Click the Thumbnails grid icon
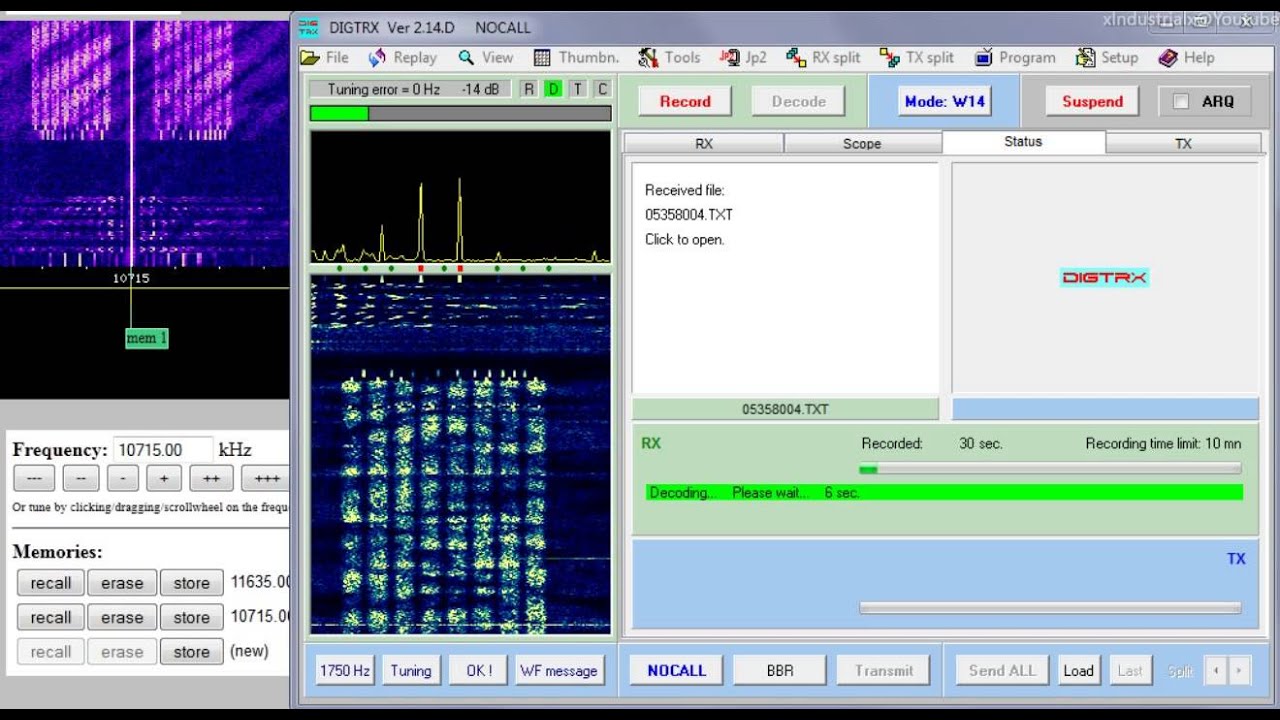This screenshot has width=1280, height=720. click(x=542, y=58)
